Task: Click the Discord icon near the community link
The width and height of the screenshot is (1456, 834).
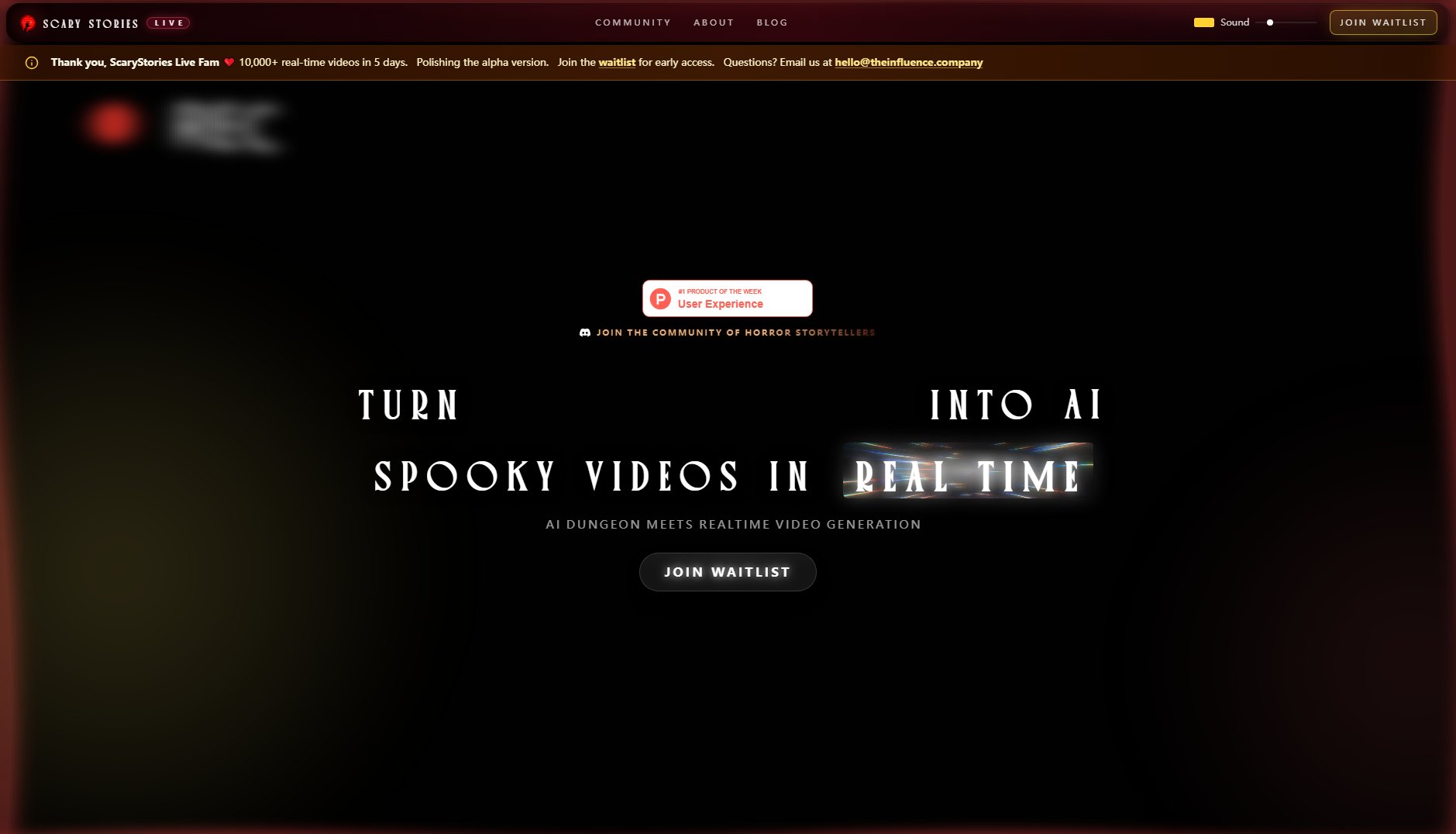Action: [x=585, y=333]
